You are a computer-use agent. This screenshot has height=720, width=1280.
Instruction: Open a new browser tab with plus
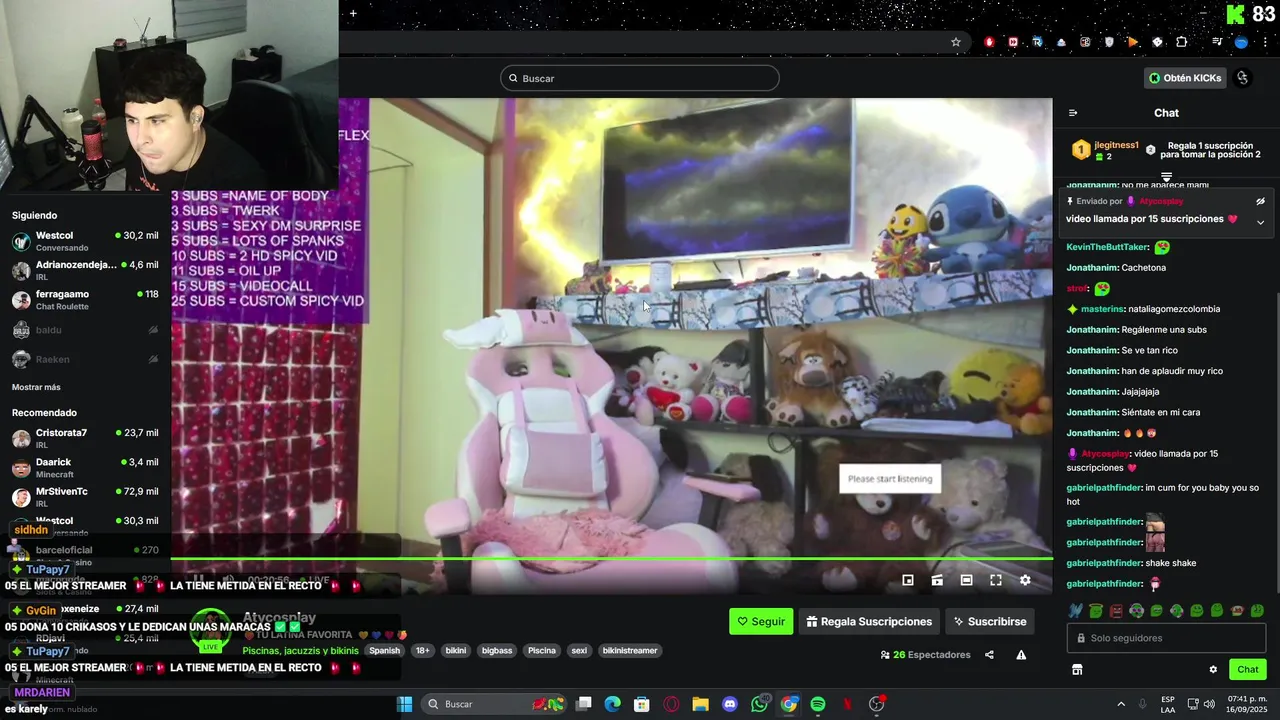tap(353, 13)
